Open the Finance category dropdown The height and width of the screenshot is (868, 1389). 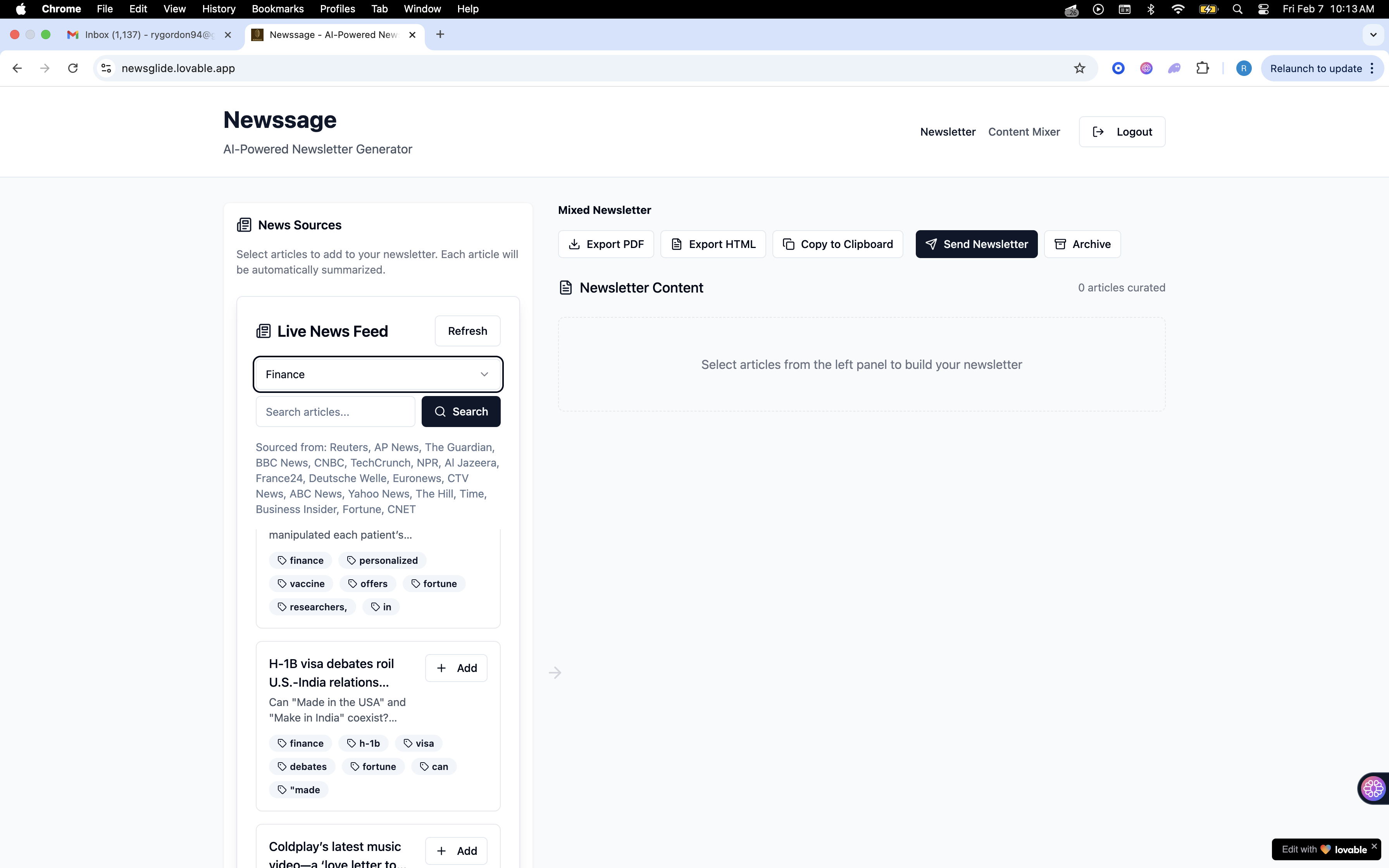click(378, 374)
